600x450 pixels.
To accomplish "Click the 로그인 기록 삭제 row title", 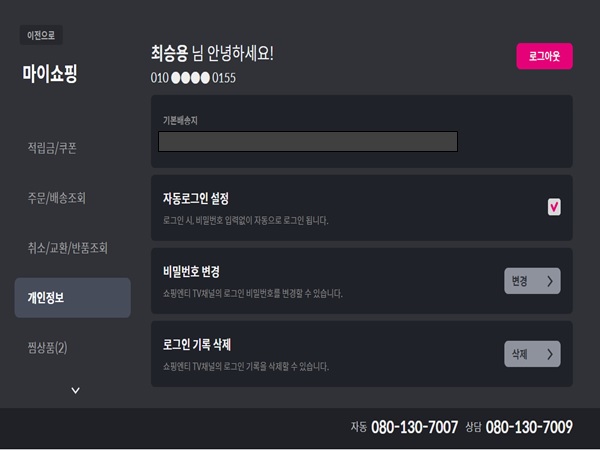I will [x=197, y=345].
